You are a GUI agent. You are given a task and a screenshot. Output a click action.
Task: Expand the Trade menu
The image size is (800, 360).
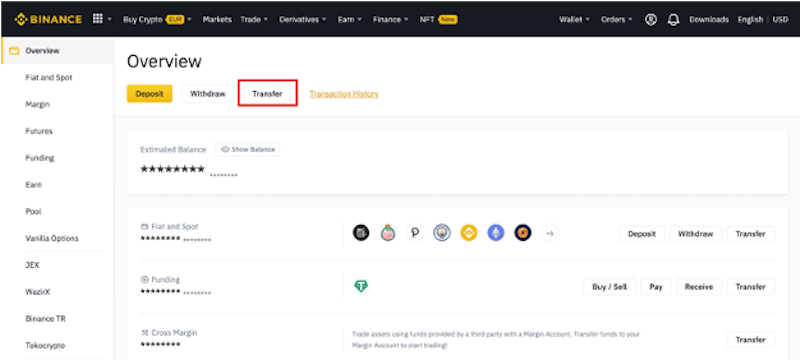pos(254,19)
